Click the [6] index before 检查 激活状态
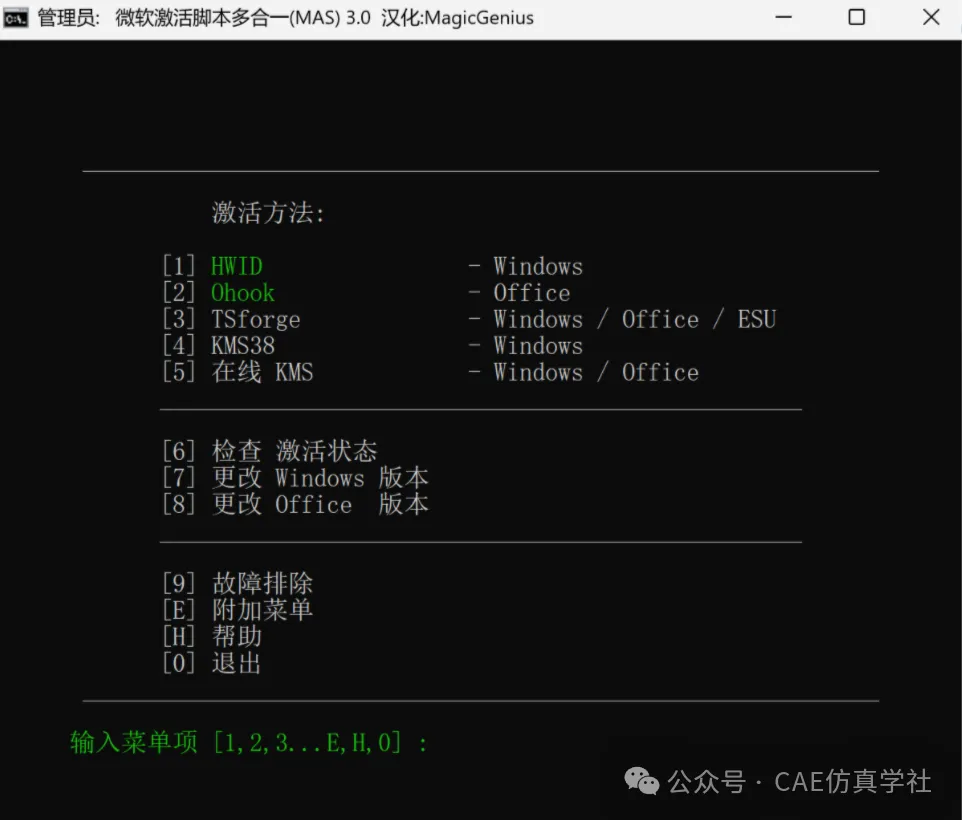Image resolution: width=962 pixels, height=820 pixels. tap(179, 451)
